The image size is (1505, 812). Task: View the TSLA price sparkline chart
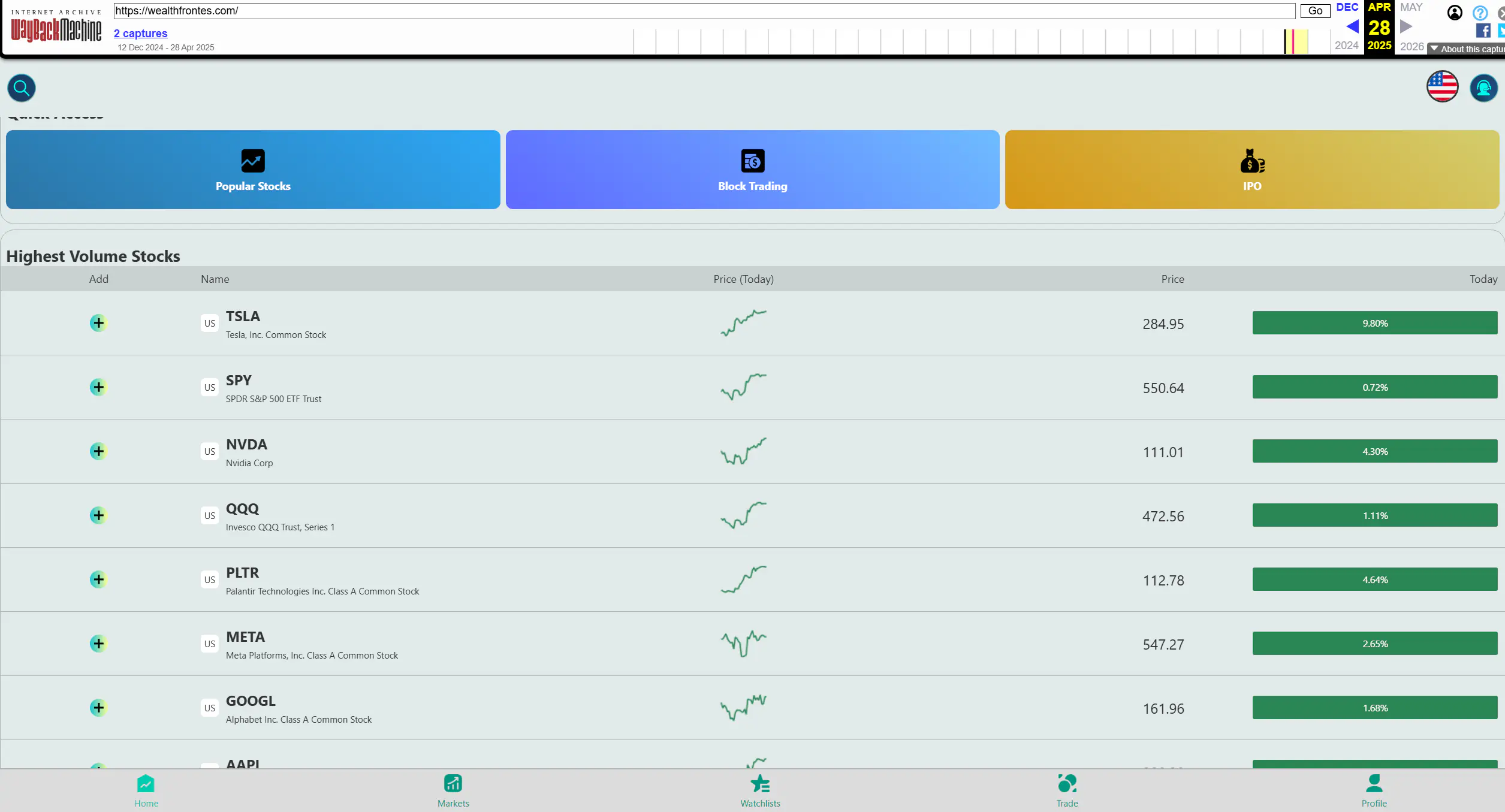coord(743,323)
